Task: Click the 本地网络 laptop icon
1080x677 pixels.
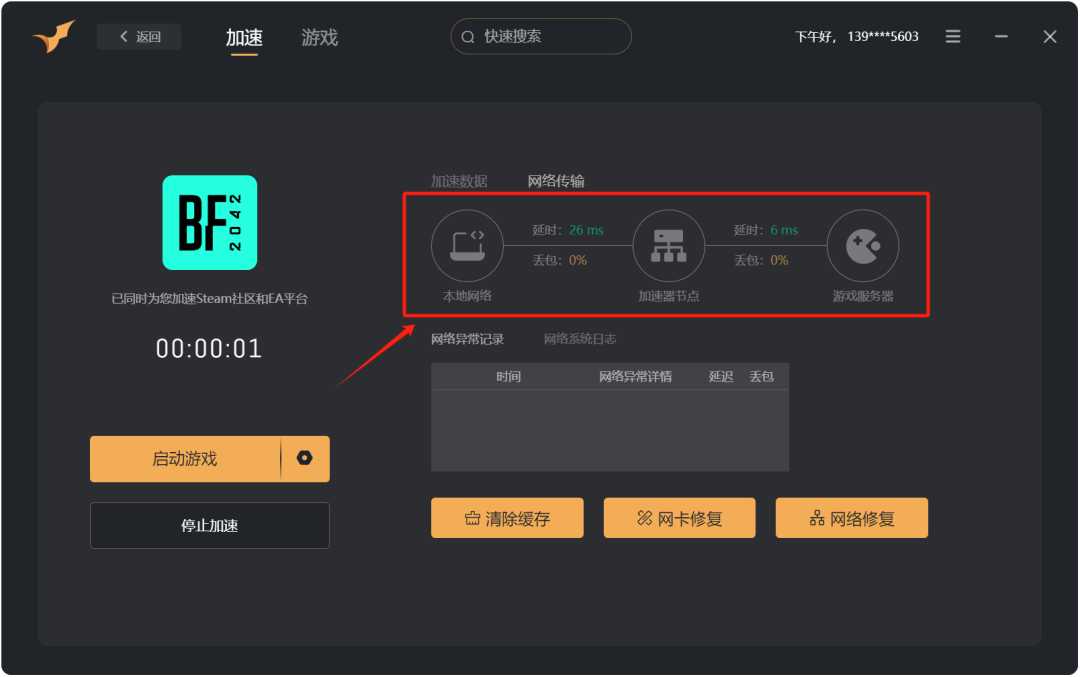Action: point(468,246)
